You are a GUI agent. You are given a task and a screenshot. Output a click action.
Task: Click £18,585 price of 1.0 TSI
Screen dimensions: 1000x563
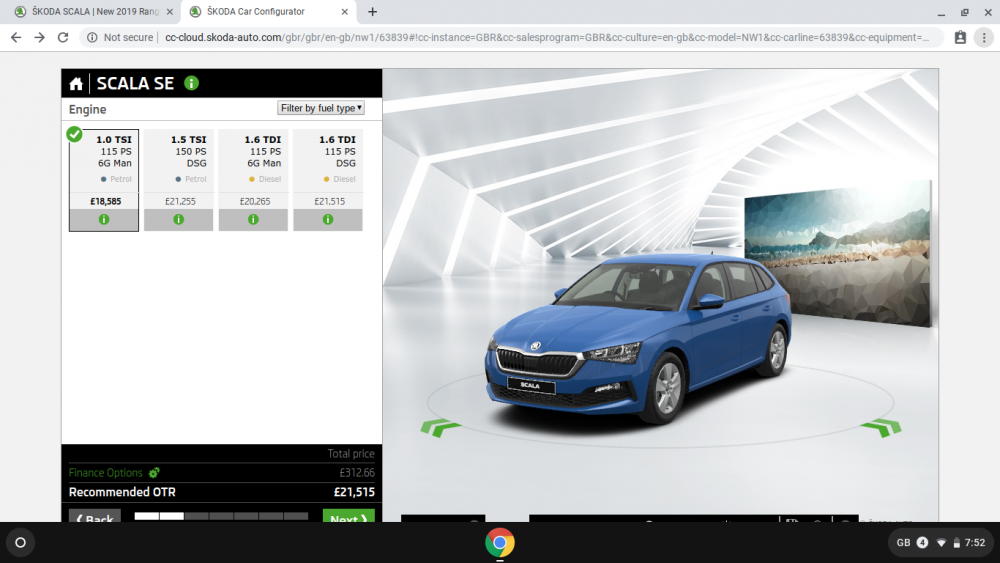click(x=105, y=201)
